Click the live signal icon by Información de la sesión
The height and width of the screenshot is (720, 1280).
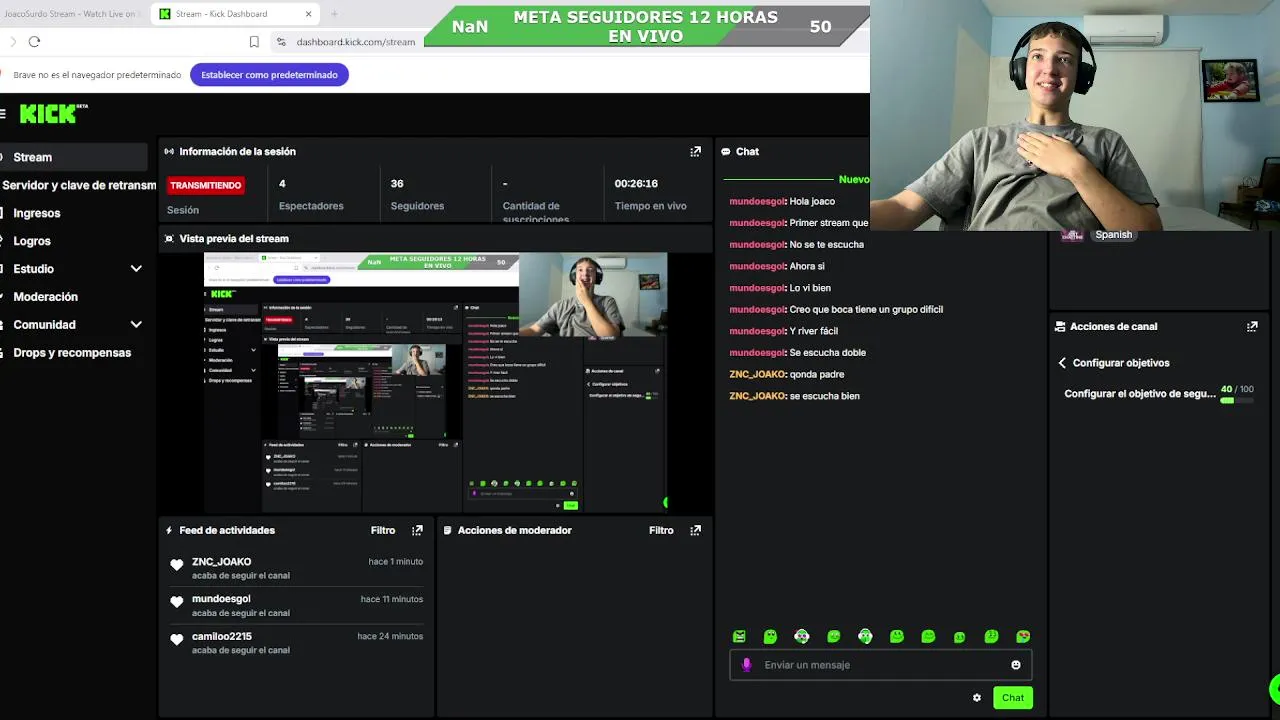coord(169,152)
